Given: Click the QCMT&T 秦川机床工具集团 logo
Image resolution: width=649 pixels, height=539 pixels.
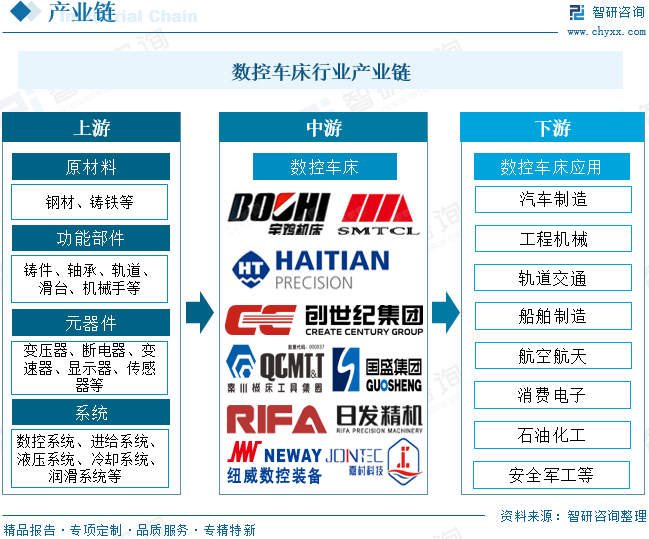Looking at the screenshot, I should [275, 368].
